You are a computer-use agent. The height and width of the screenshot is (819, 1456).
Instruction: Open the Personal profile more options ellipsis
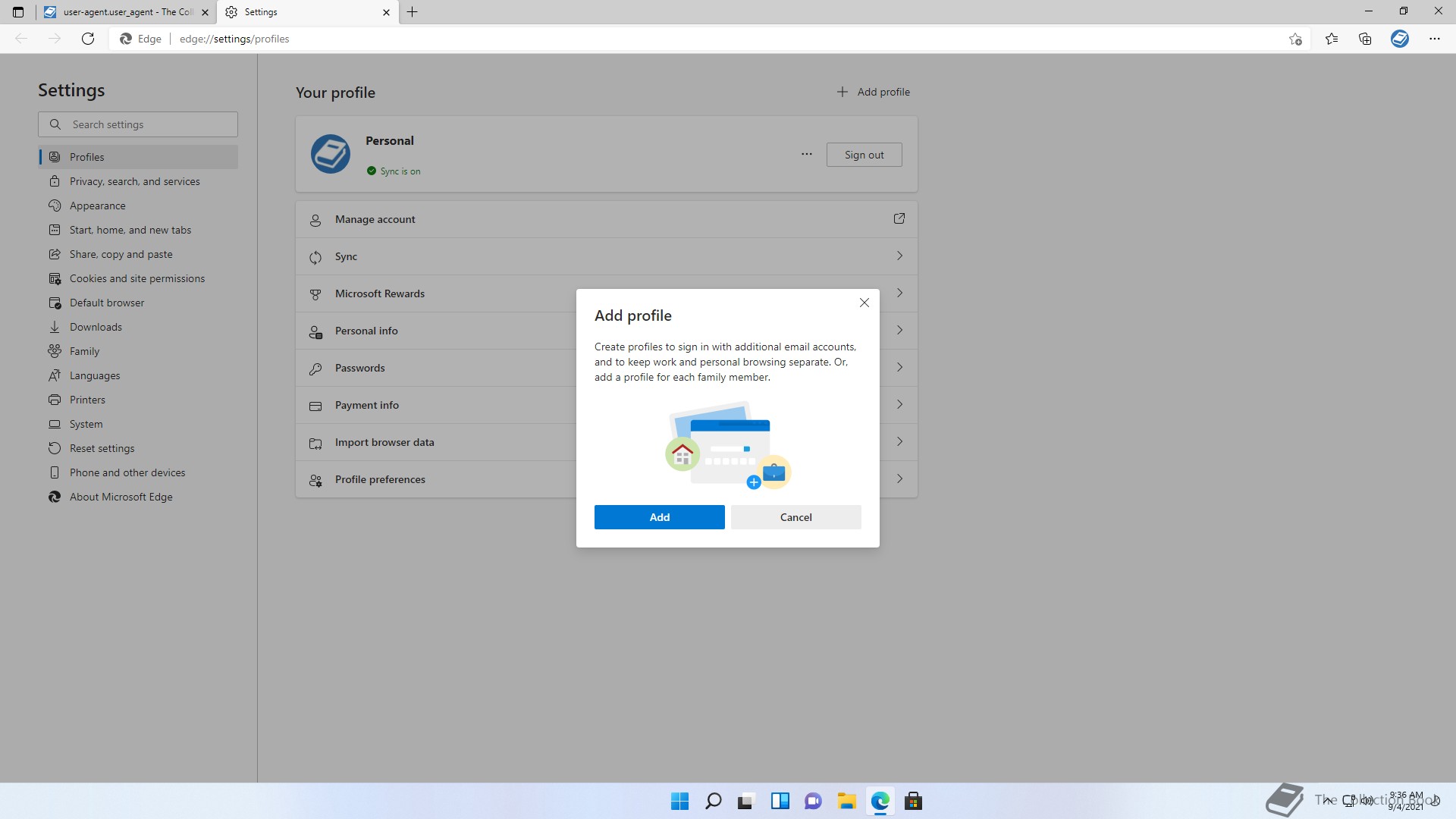coord(807,154)
